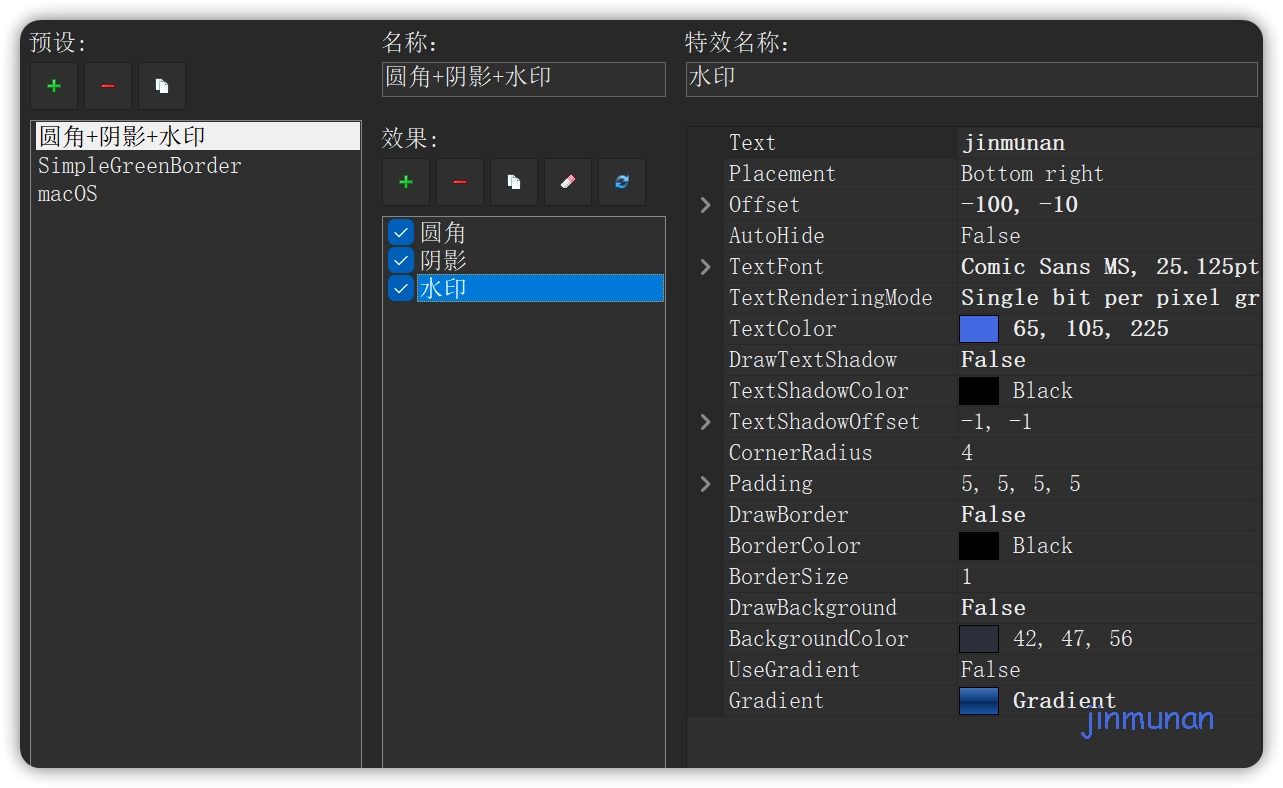Select the TextColor property label
1283x788 pixels.
click(783, 329)
